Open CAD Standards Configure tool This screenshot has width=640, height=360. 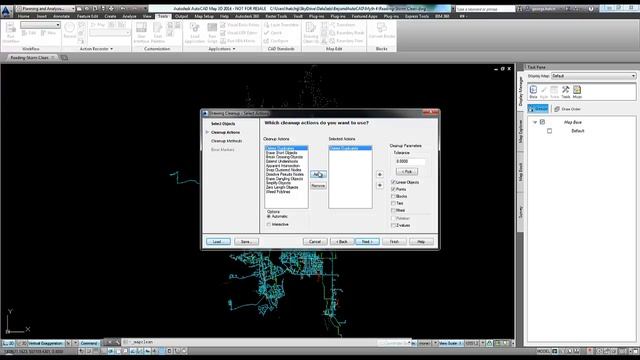pyautogui.click(x=276, y=41)
